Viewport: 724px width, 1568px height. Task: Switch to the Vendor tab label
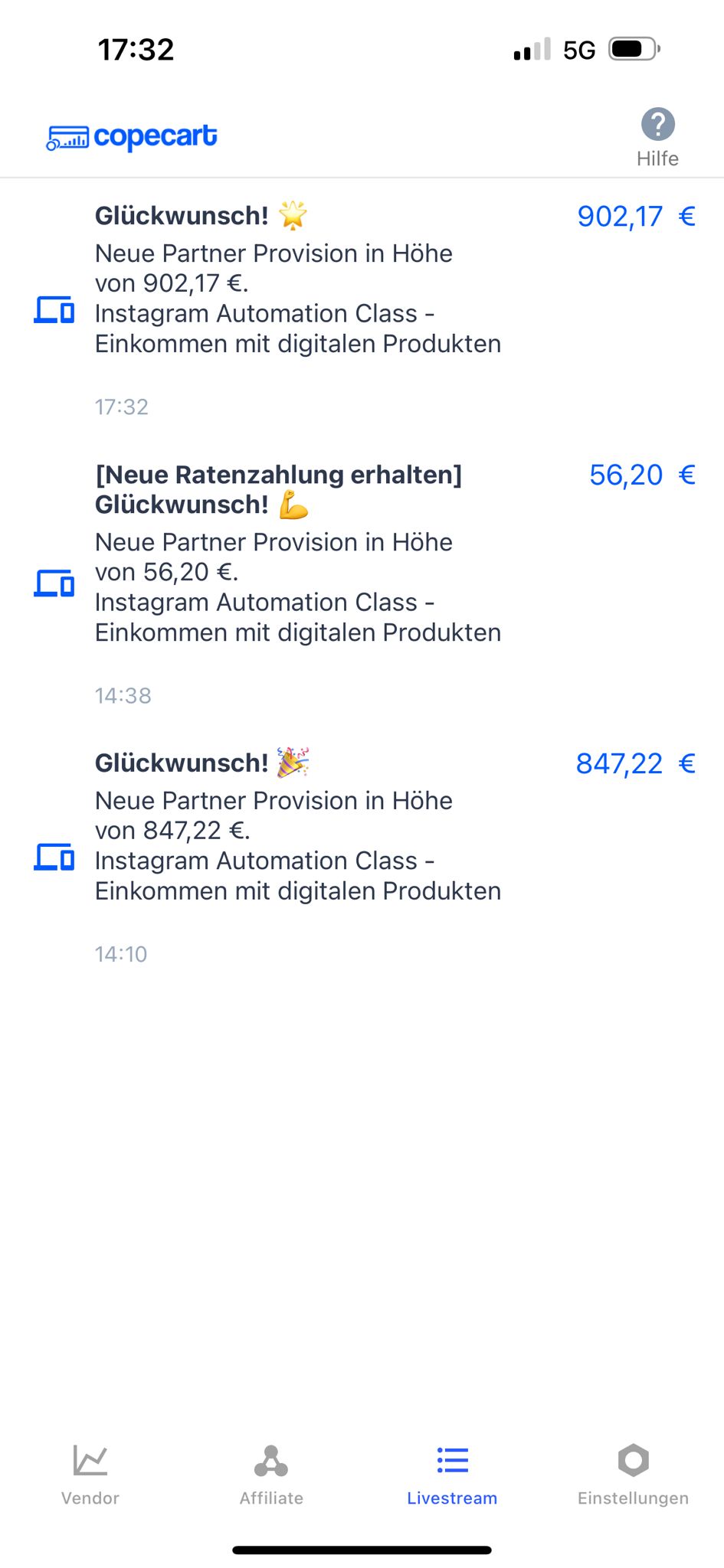(x=90, y=1498)
